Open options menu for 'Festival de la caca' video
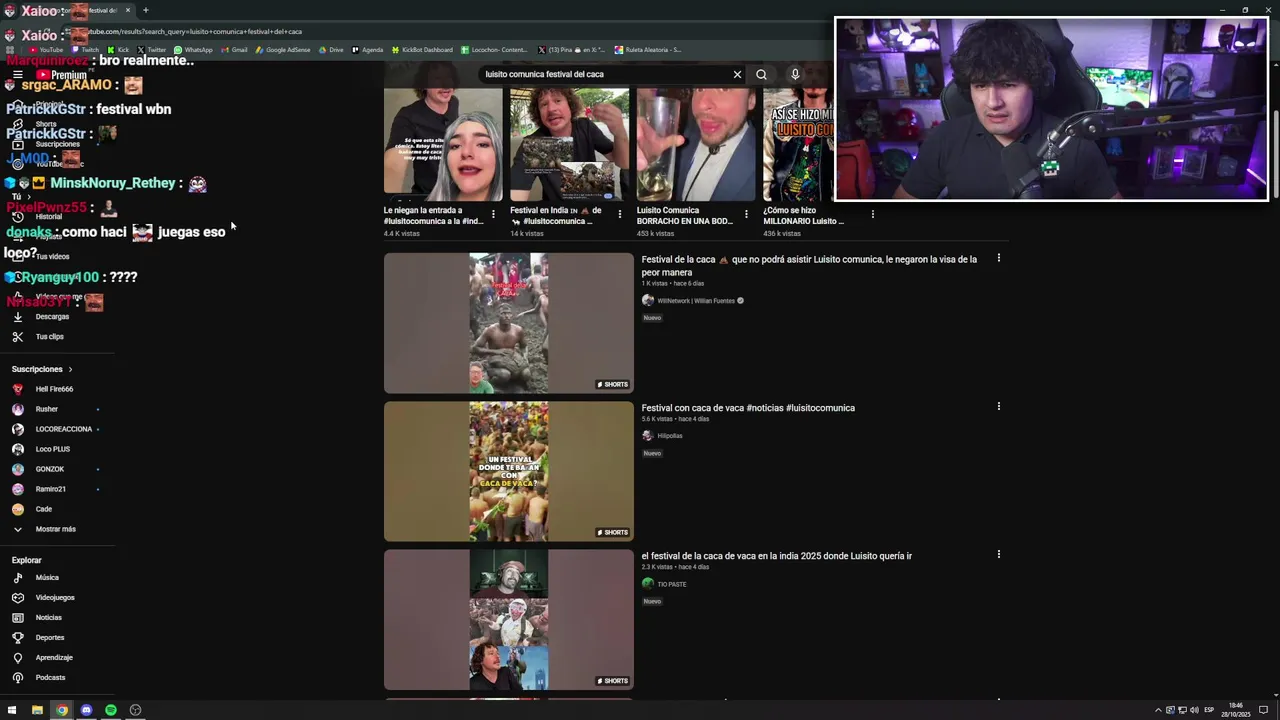Screen dimensions: 1280x720 point(998,258)
